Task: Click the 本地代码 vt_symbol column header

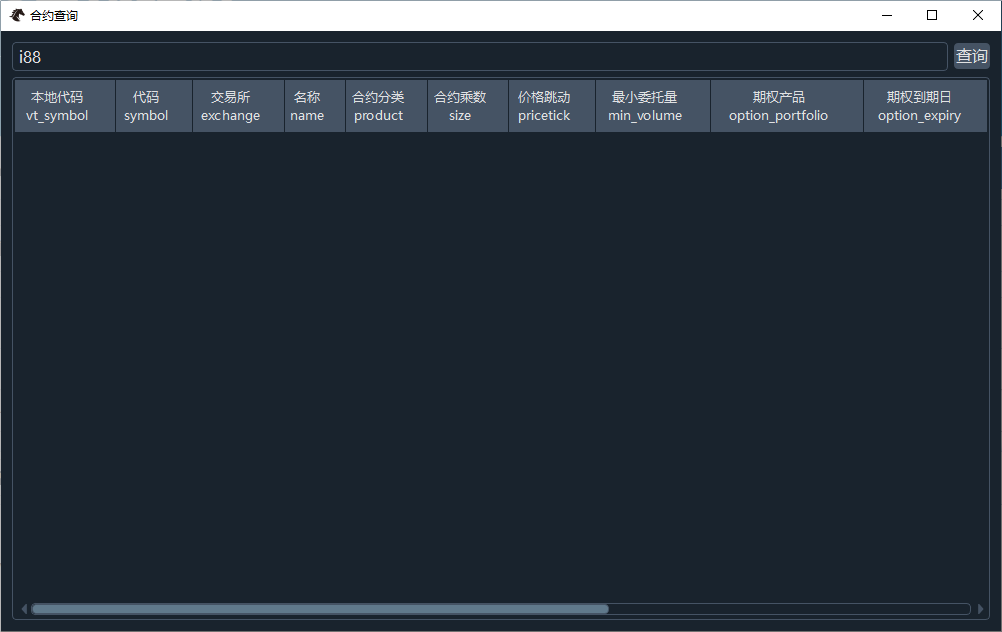Action: pyautogui.click(x=57, y=106)
